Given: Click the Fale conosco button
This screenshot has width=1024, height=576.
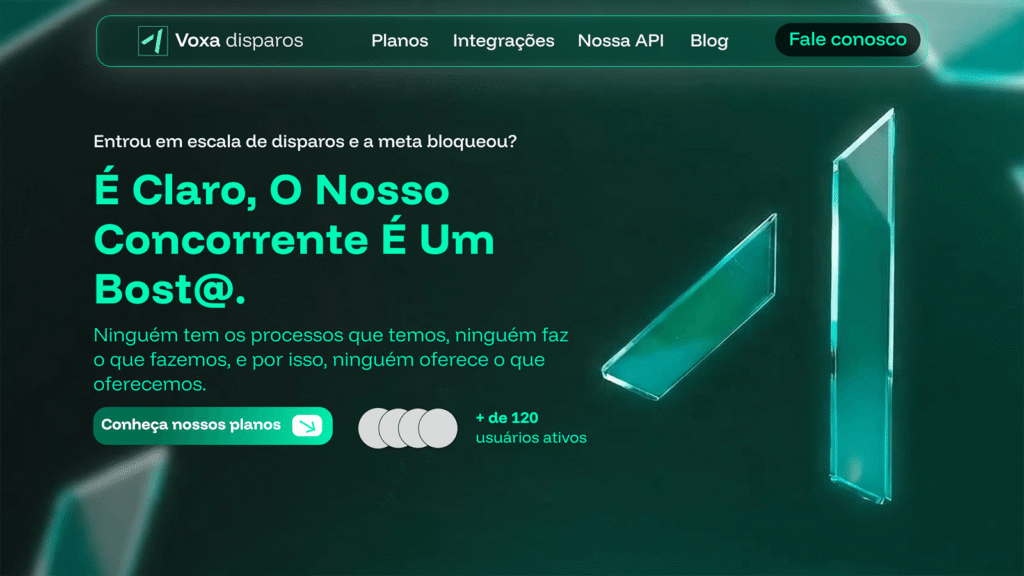Looking at the screenshot, I should tap(848, 40).
